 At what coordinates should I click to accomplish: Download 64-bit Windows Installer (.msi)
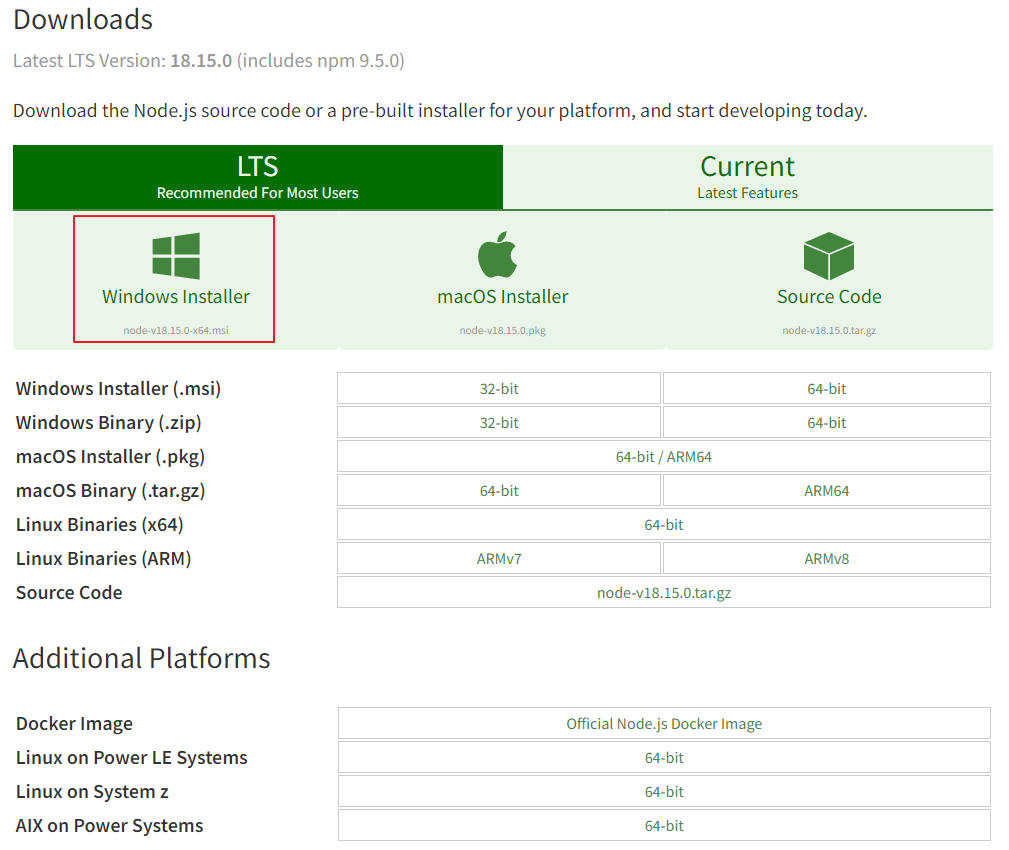click(x=827, y=389)
